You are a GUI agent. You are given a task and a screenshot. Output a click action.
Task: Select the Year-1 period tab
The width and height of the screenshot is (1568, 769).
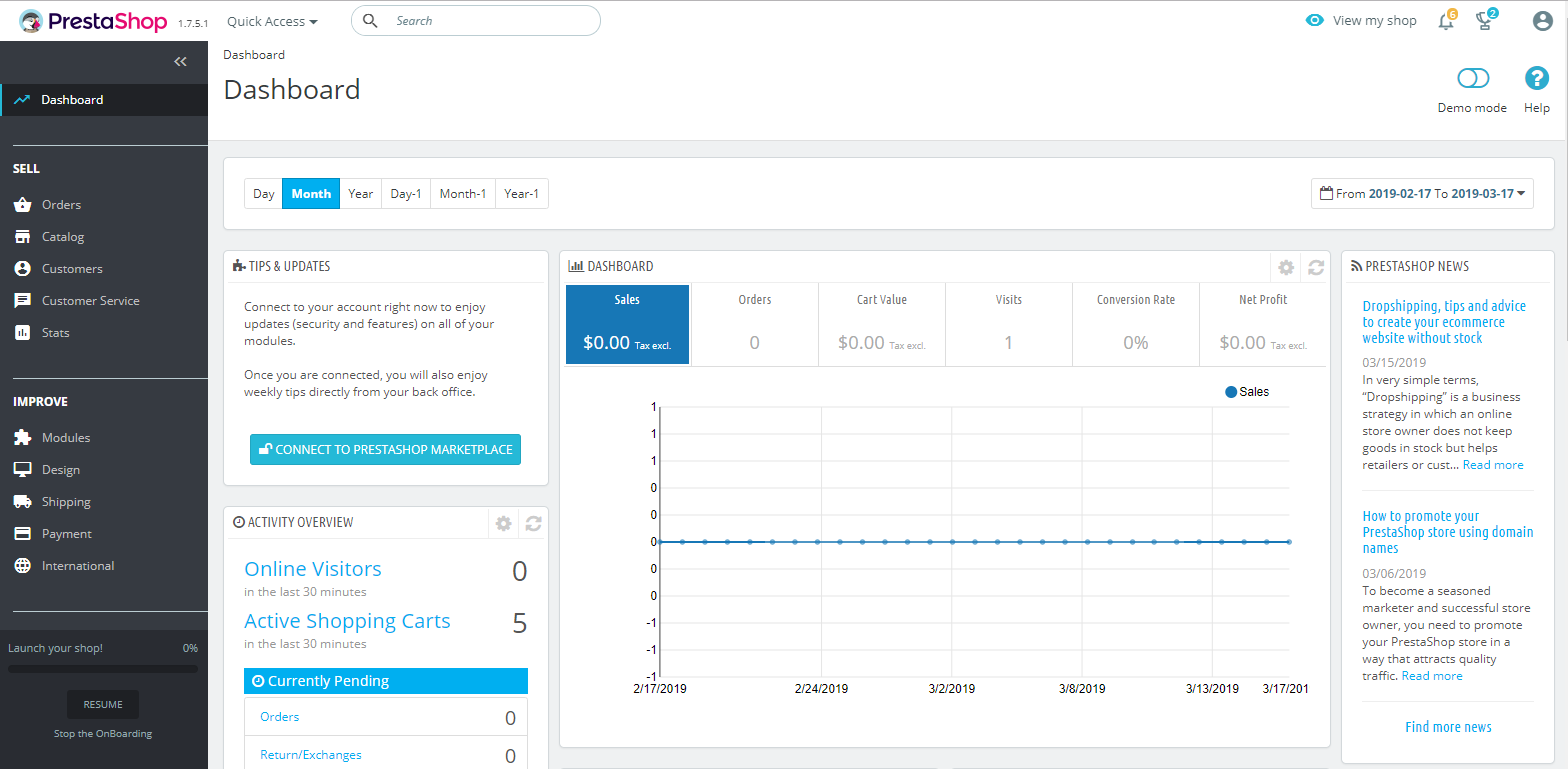pos(522,193)
